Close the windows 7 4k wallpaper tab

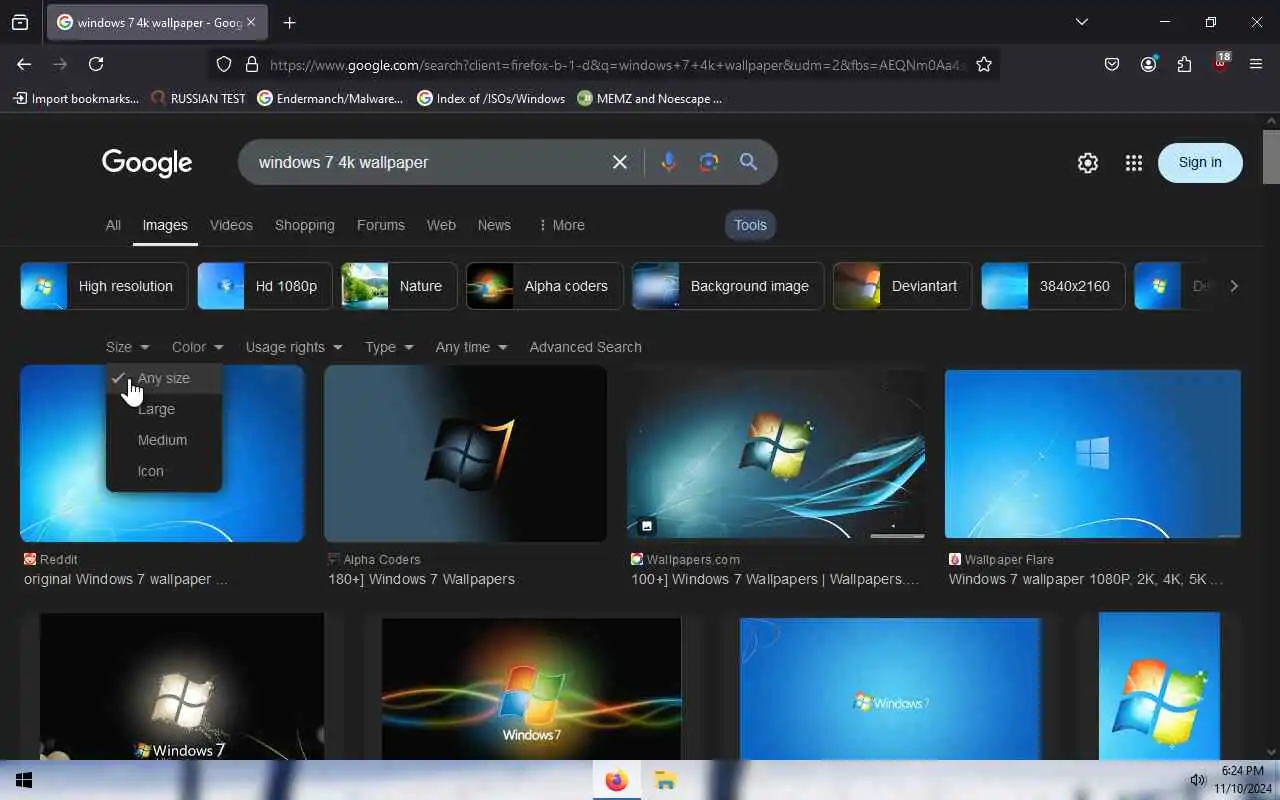point(250,22)
